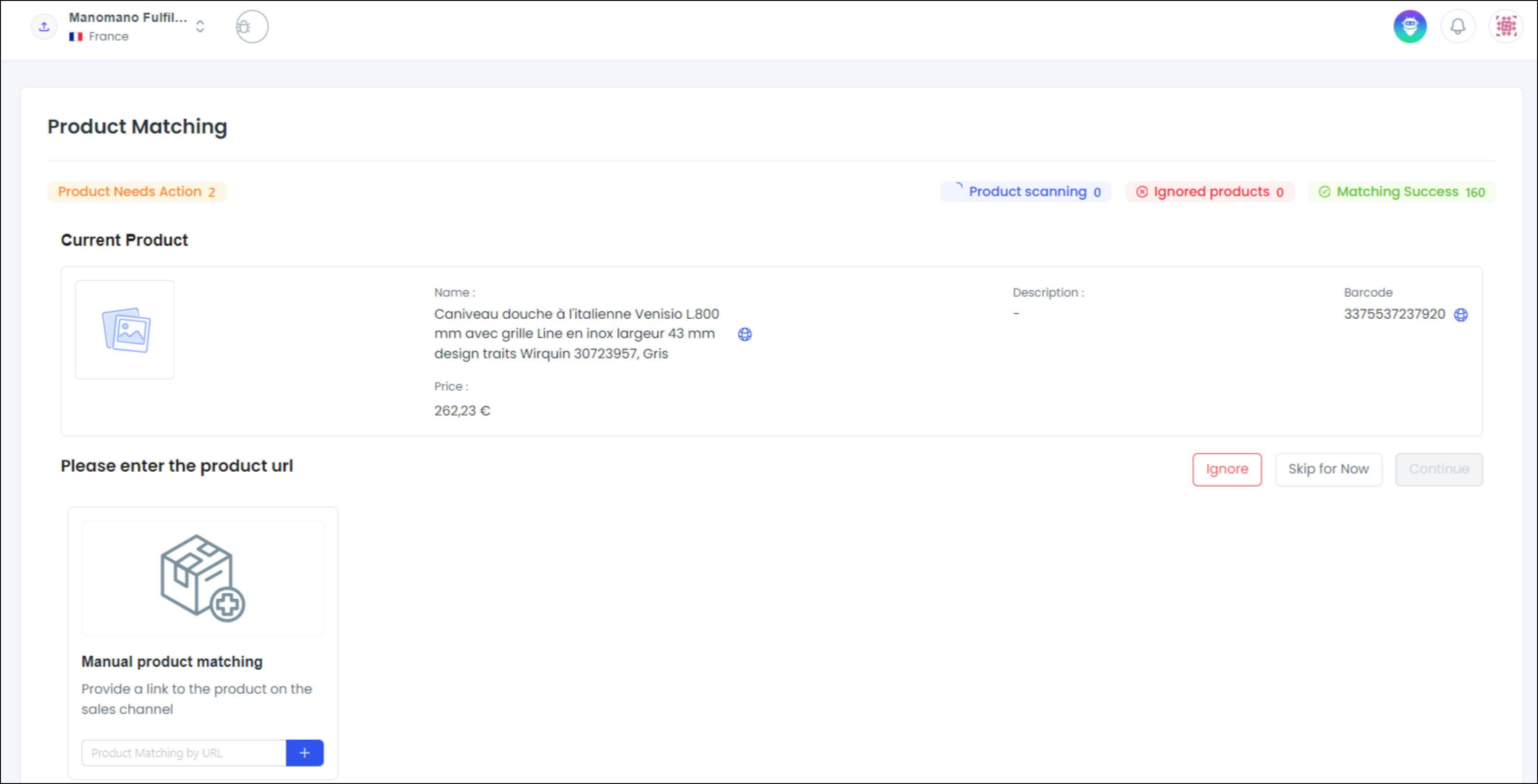Click the globe icon next to barcode
The height and width of the screenshot is (784, 1538).
1461,315
